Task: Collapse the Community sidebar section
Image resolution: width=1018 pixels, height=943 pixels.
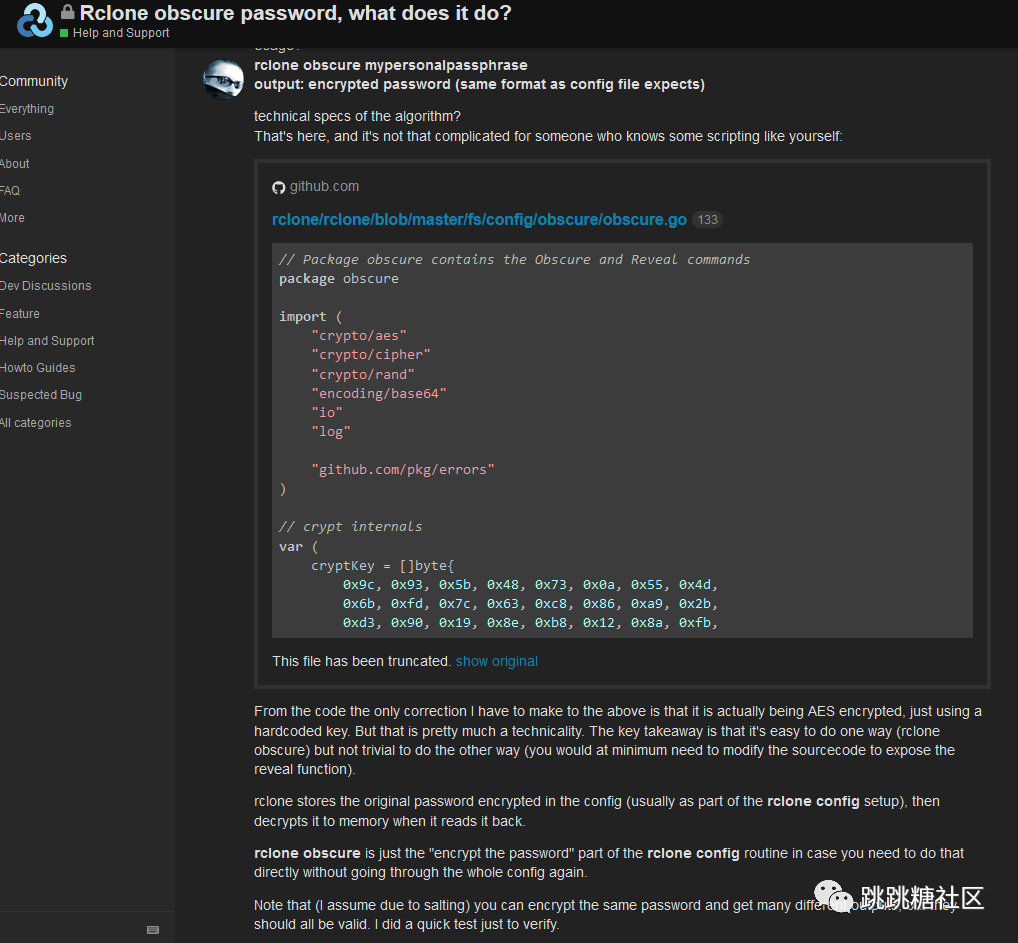Action: tap(34, 81)
